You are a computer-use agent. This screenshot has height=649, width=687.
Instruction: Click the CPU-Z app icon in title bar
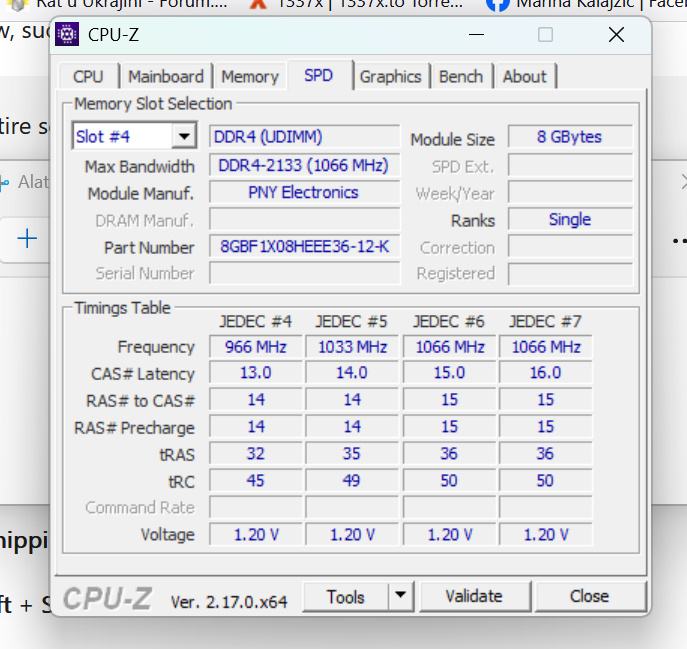click(67, 34)
